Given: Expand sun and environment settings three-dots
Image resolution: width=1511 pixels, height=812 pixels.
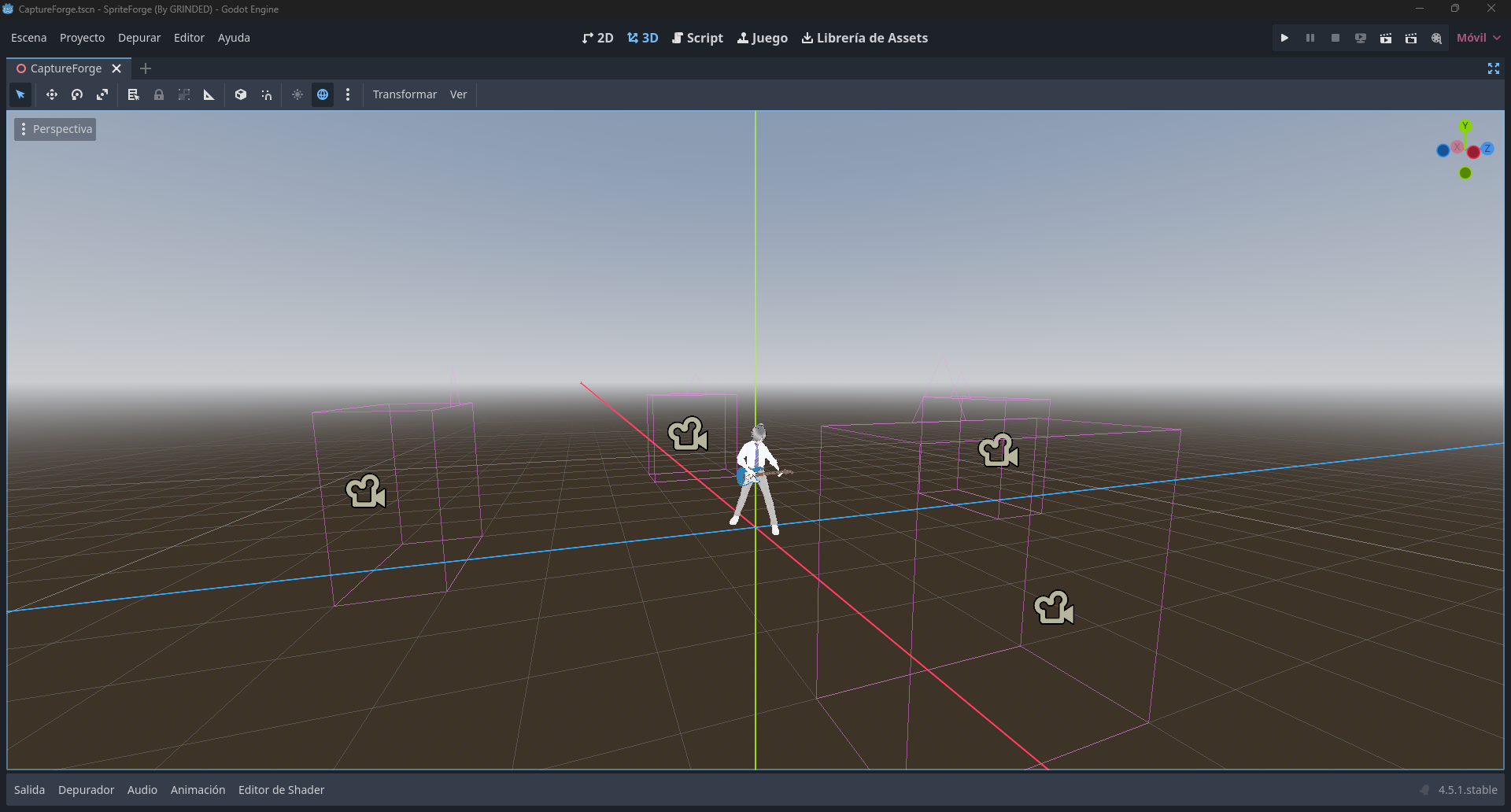Looking at the screenshot, I should click(x=348, y=94).
